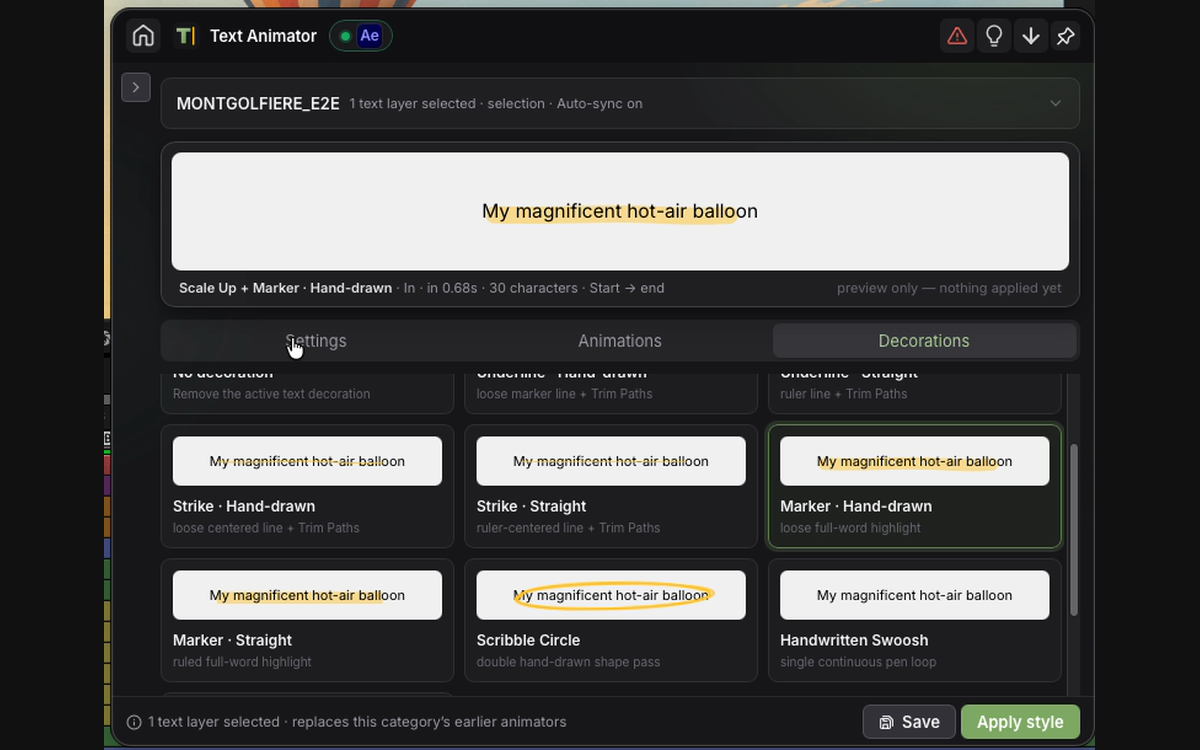
Task: Select the Scribble Circle decoration
Action: 611,621
